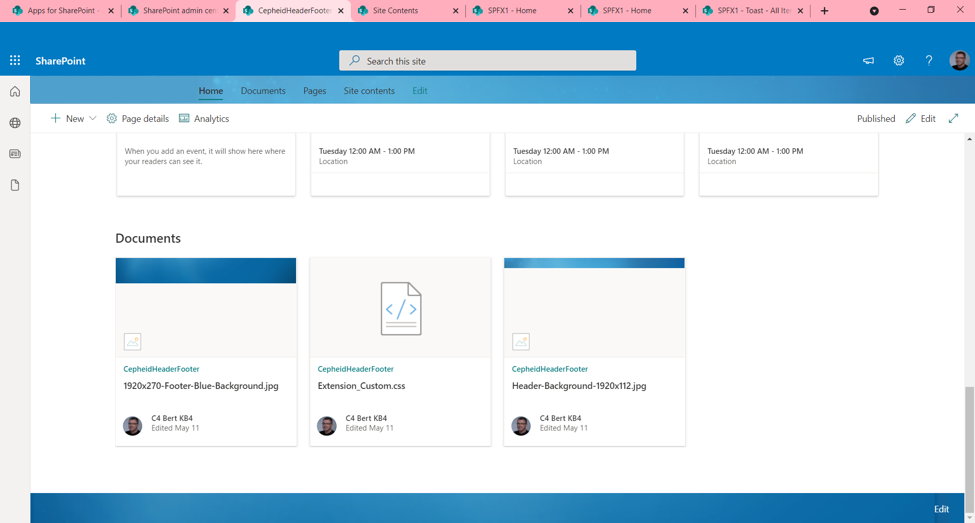975x523 pixels.
Task: Open the SharePoint app launcher waffle
Action: tap(15, 61)
